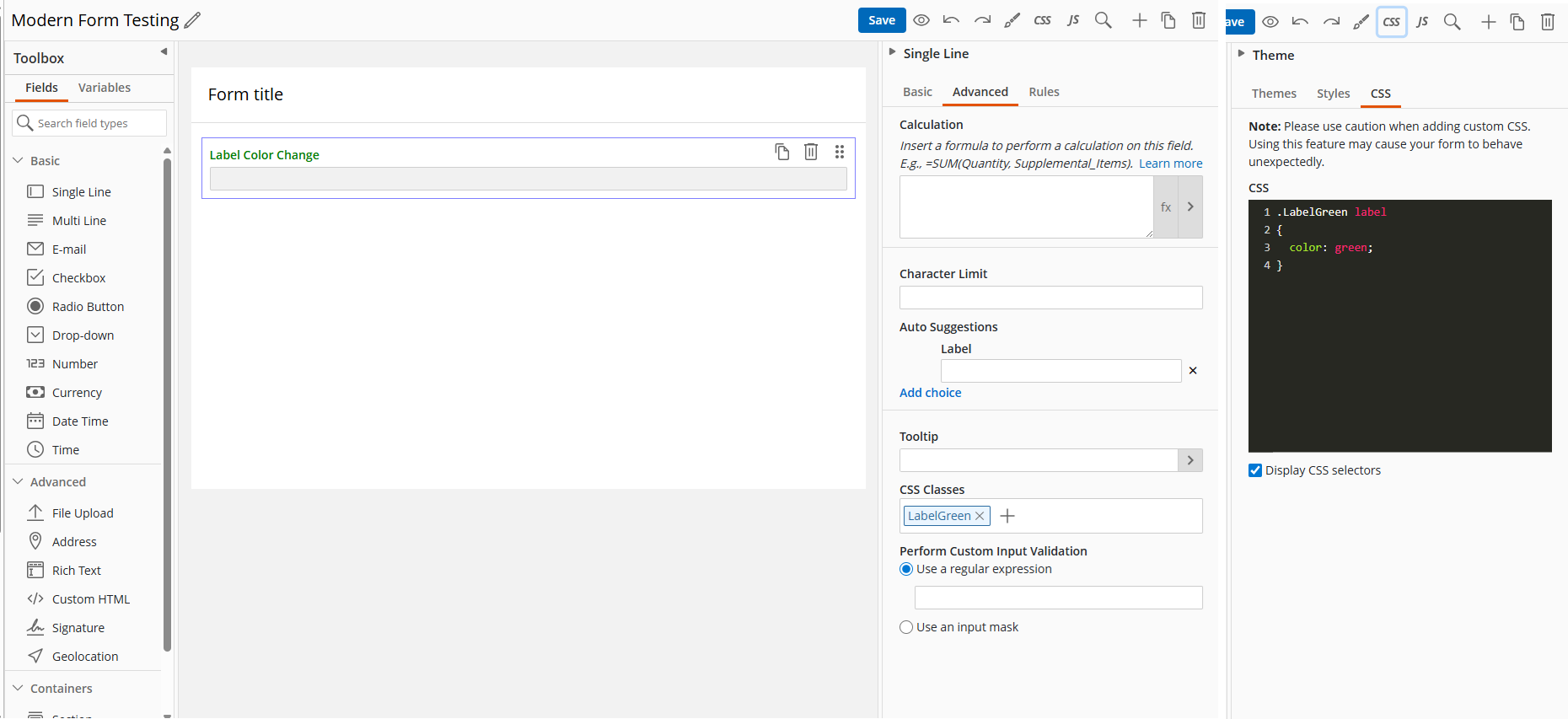Open the JS editor from the main toolbar

[1073, 20]
